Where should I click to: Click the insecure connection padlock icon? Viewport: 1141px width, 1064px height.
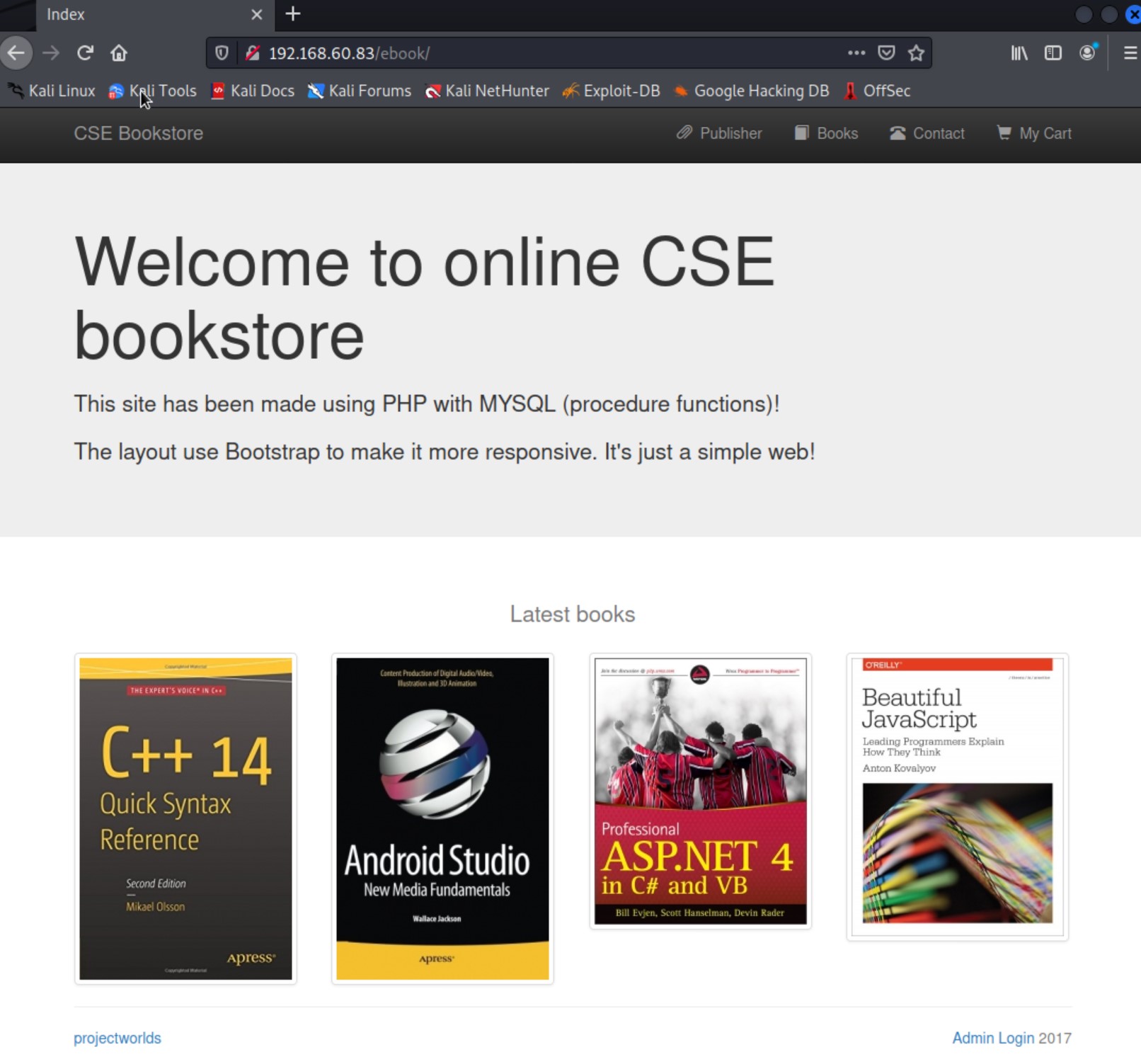(253, 53)
